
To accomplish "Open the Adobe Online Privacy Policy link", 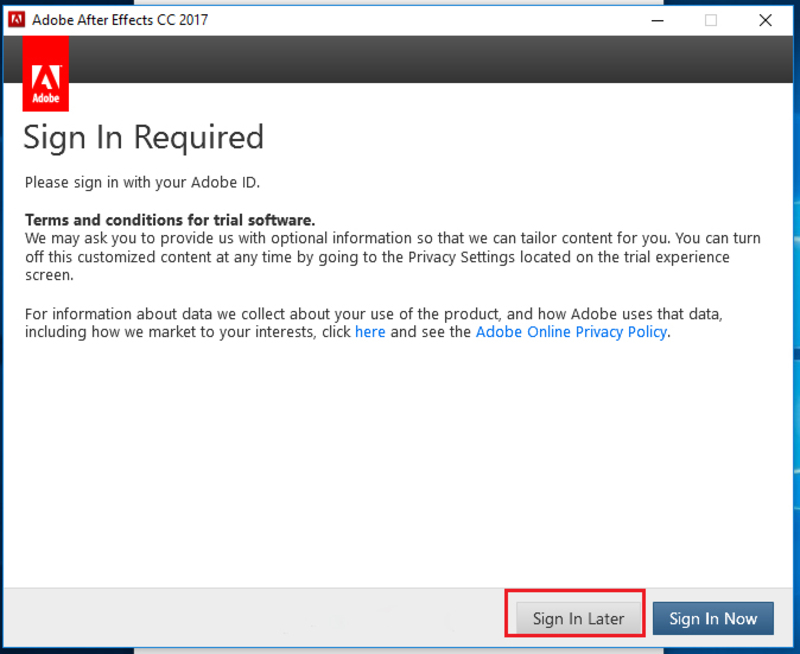I will (571, 332).
